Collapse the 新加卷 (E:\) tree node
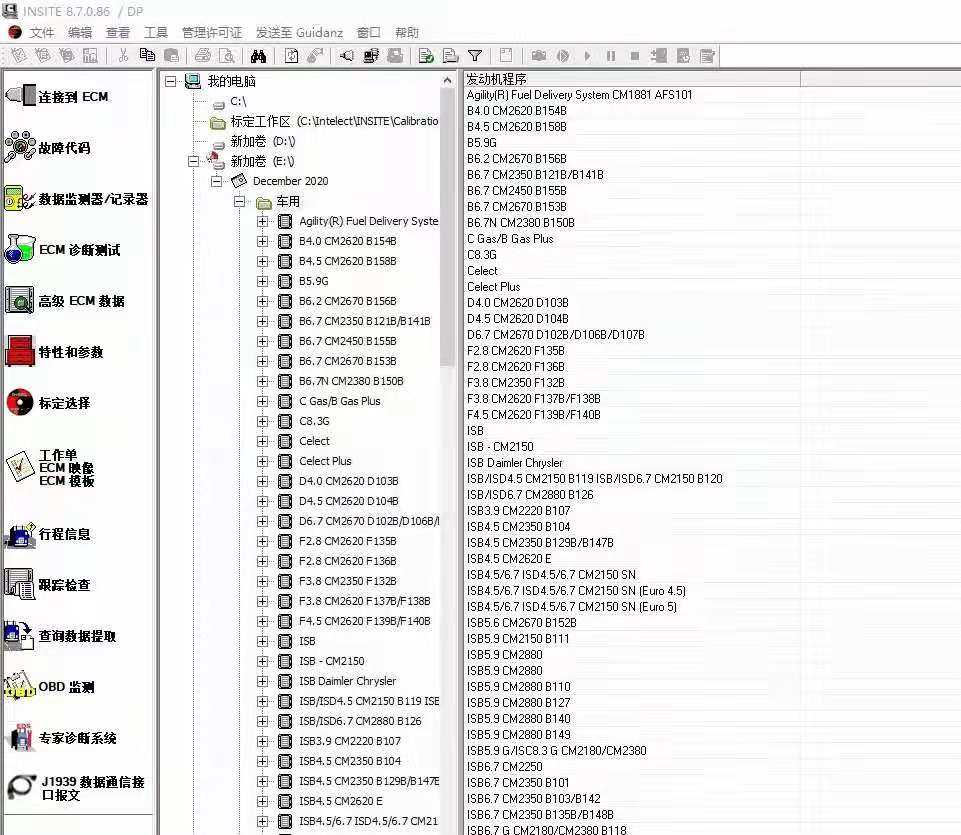 point(194,161)
